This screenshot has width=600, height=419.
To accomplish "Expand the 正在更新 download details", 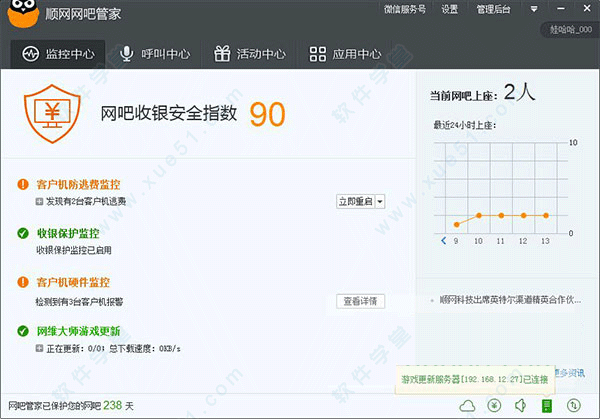I will [39, 348].
